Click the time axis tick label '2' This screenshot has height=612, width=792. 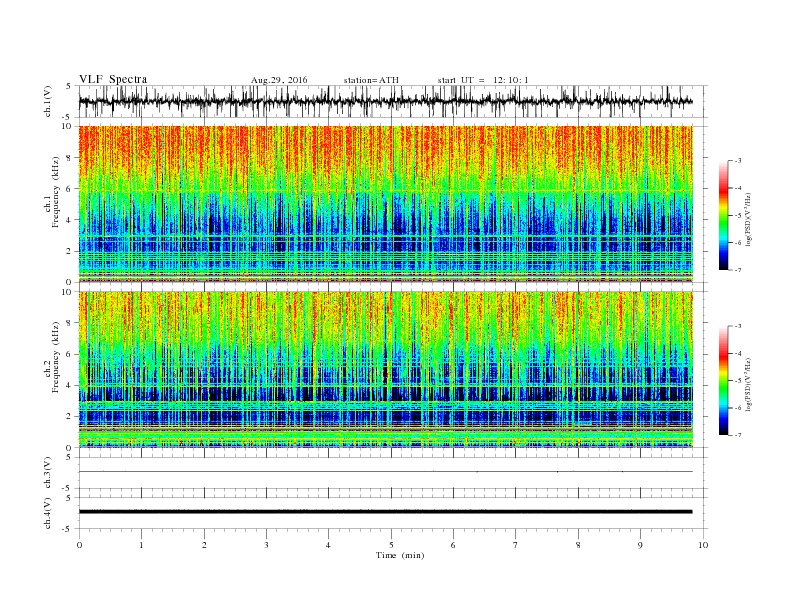(x=204, y=545)
